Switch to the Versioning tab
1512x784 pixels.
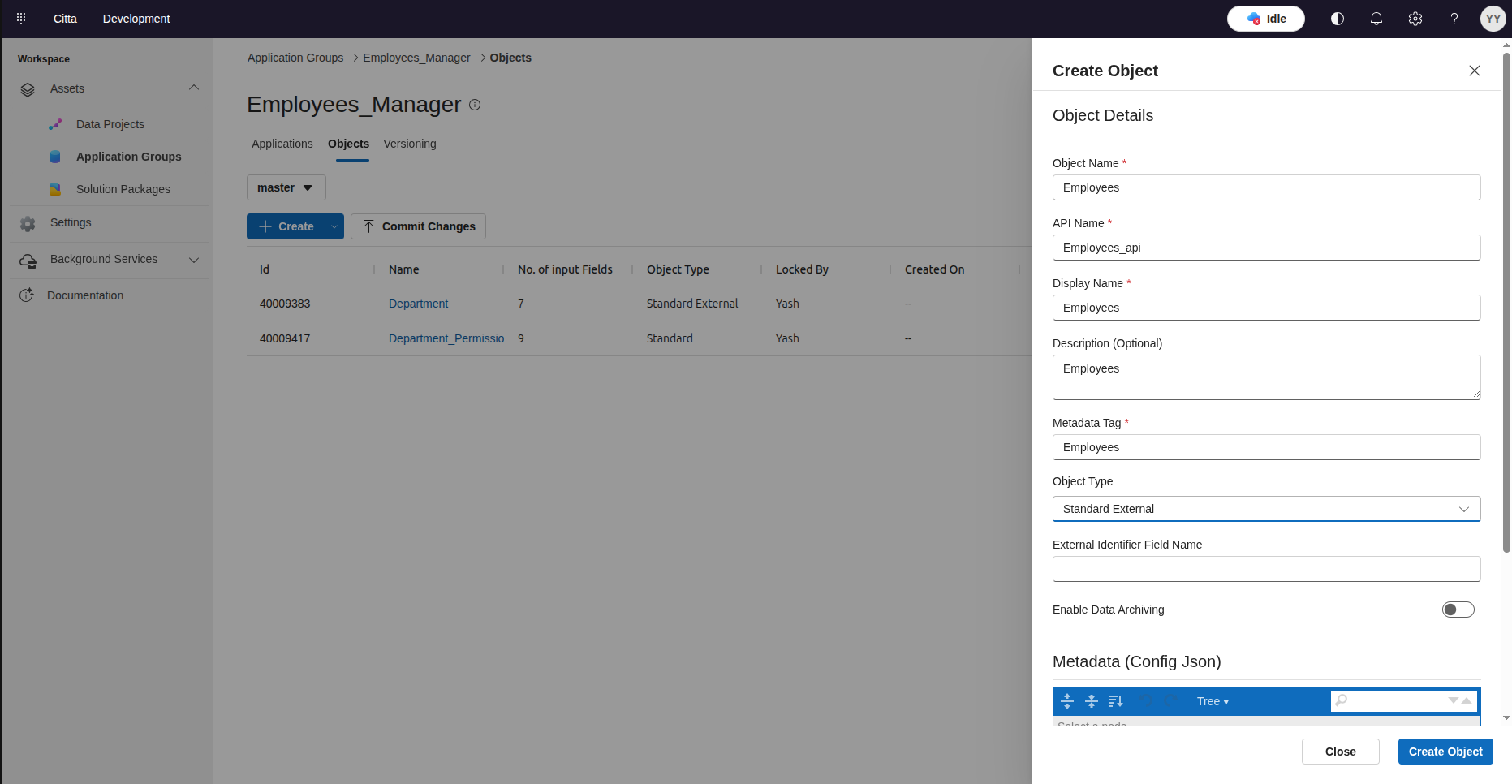tap(410, 144)
